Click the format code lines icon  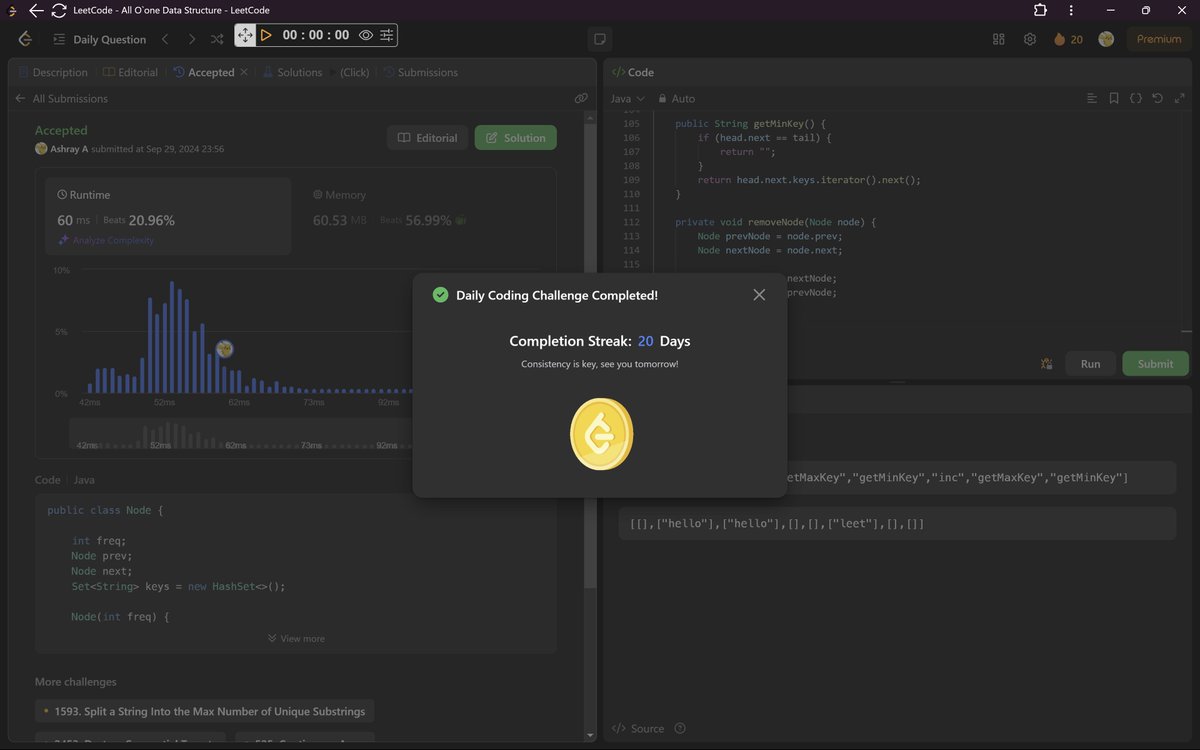click(1092, 99)
